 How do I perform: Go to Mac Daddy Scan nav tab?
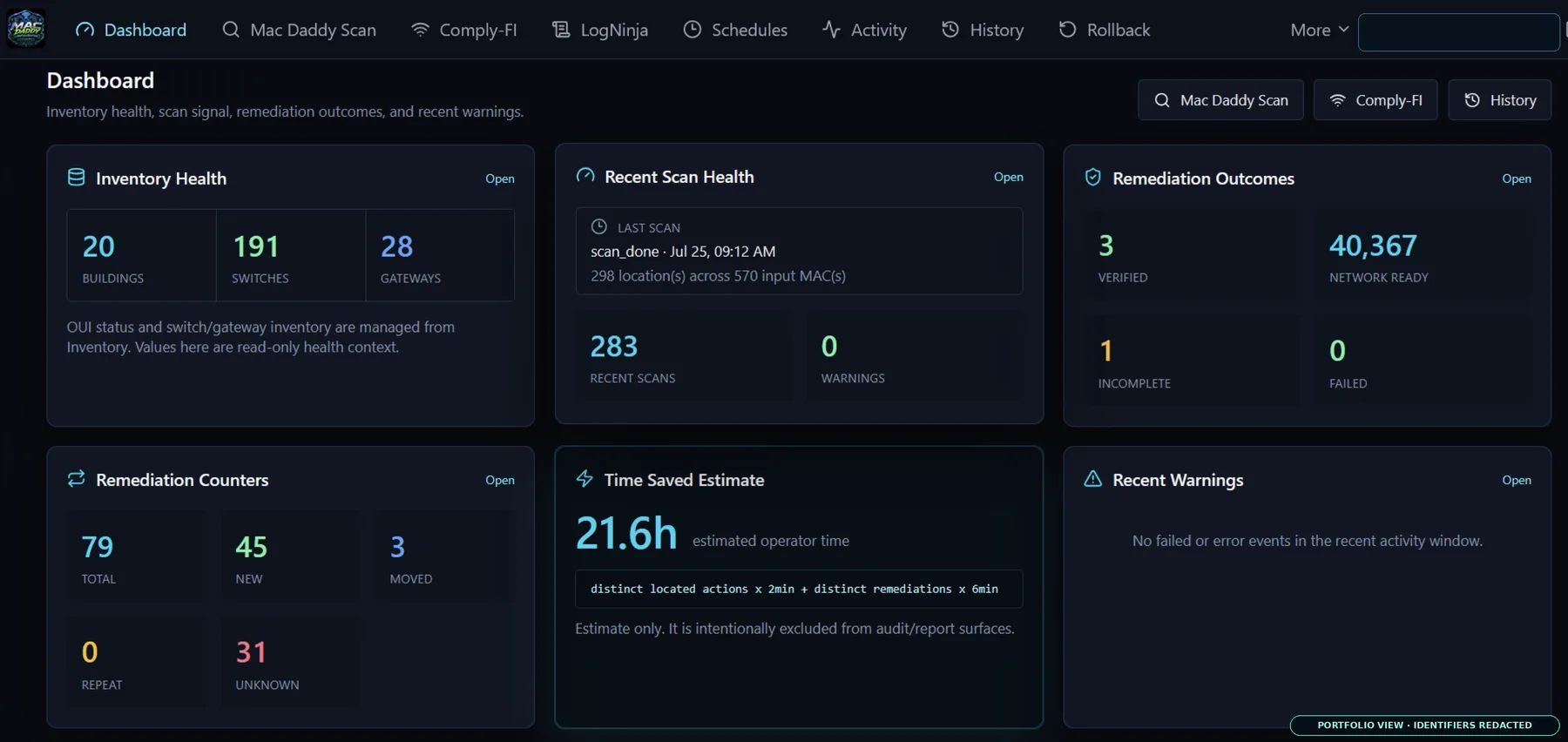click(300, 30)
